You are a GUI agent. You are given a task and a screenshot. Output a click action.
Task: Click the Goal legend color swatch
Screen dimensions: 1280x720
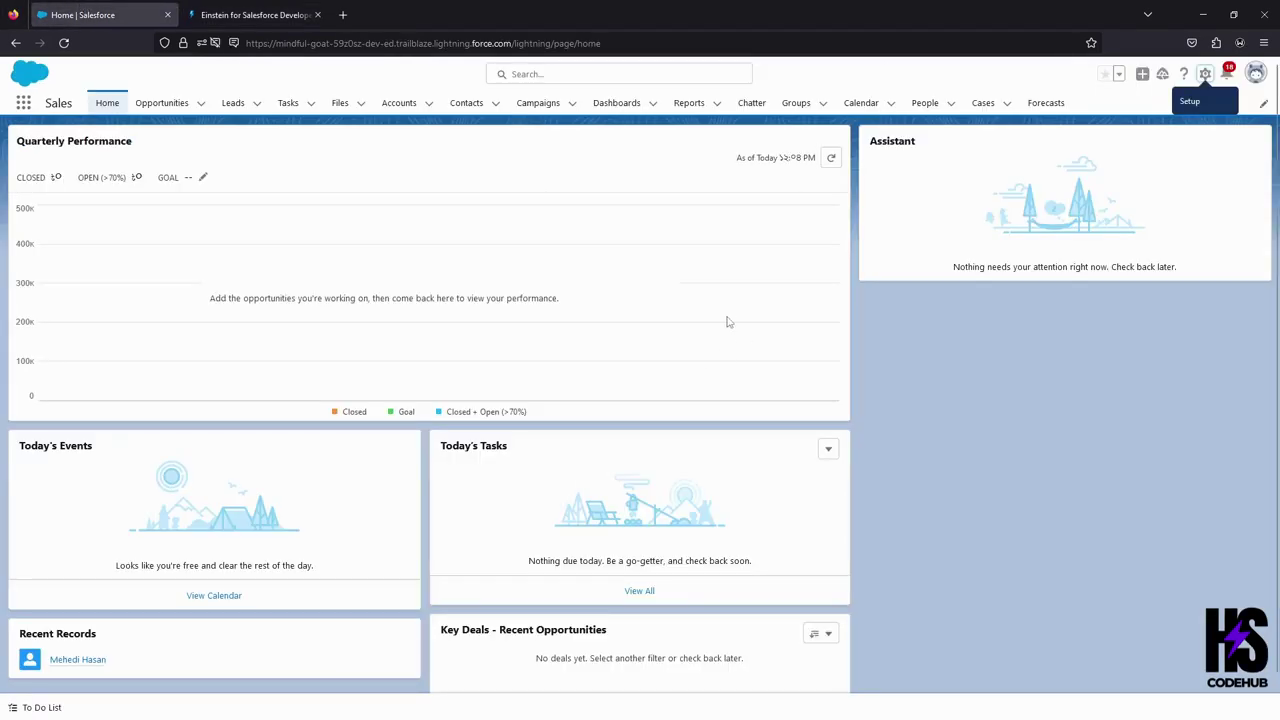click(x=391, y=412)
